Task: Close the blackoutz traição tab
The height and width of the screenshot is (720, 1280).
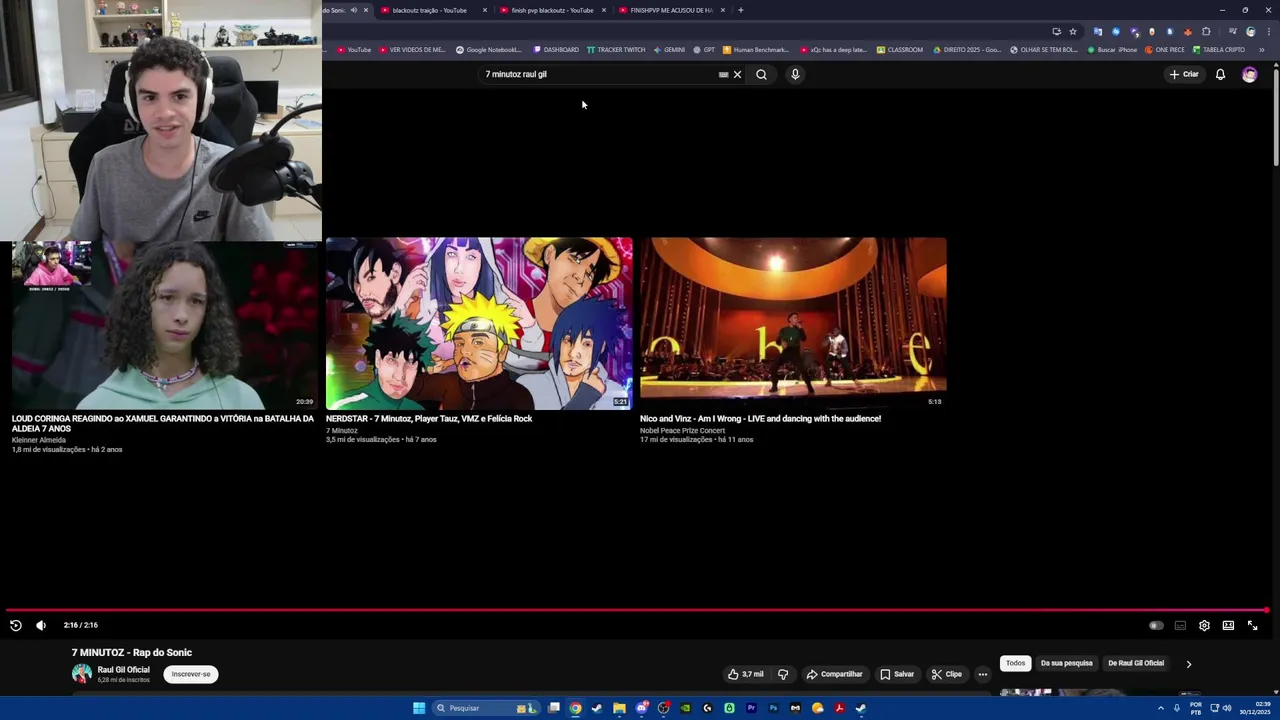Action: (485, 10)
